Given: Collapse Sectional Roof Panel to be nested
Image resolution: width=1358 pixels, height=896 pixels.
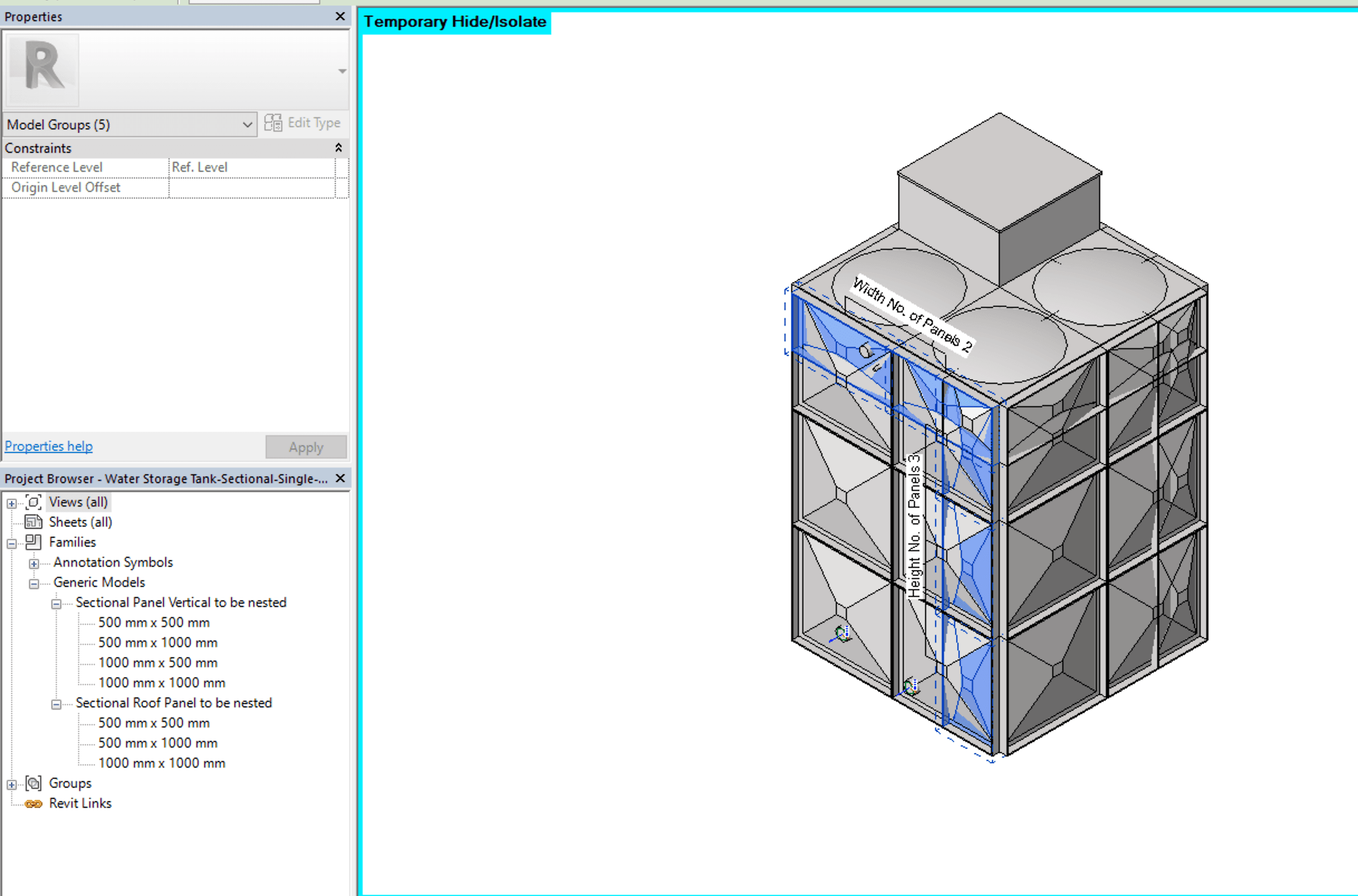Looking at the screenshot, I should click(x=56, y=704).
